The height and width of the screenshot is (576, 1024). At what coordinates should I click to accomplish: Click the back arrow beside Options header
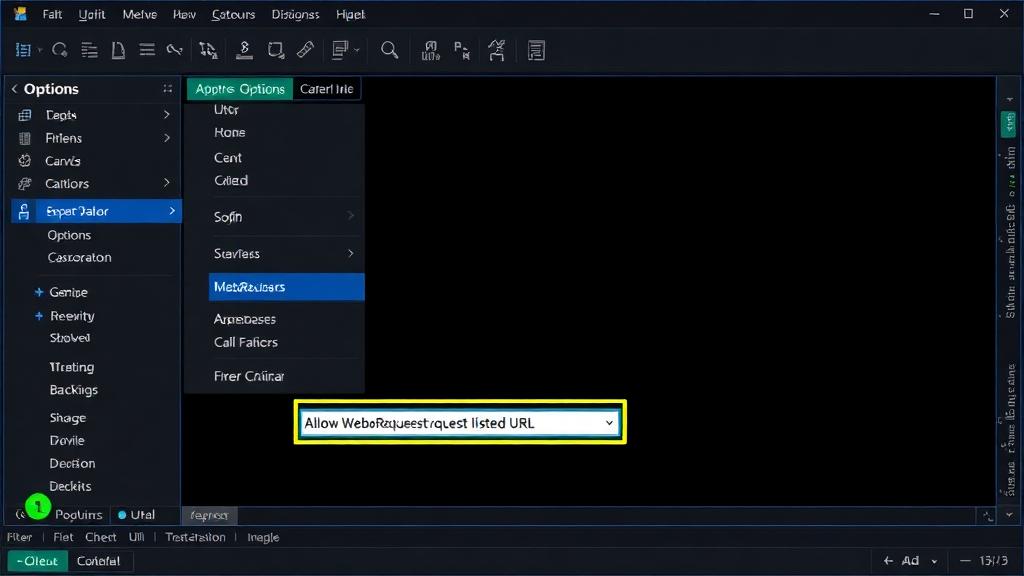tap(14, 89)
